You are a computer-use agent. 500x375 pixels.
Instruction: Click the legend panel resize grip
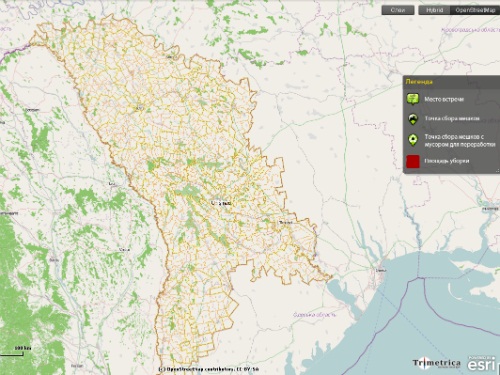coord(497,171)
